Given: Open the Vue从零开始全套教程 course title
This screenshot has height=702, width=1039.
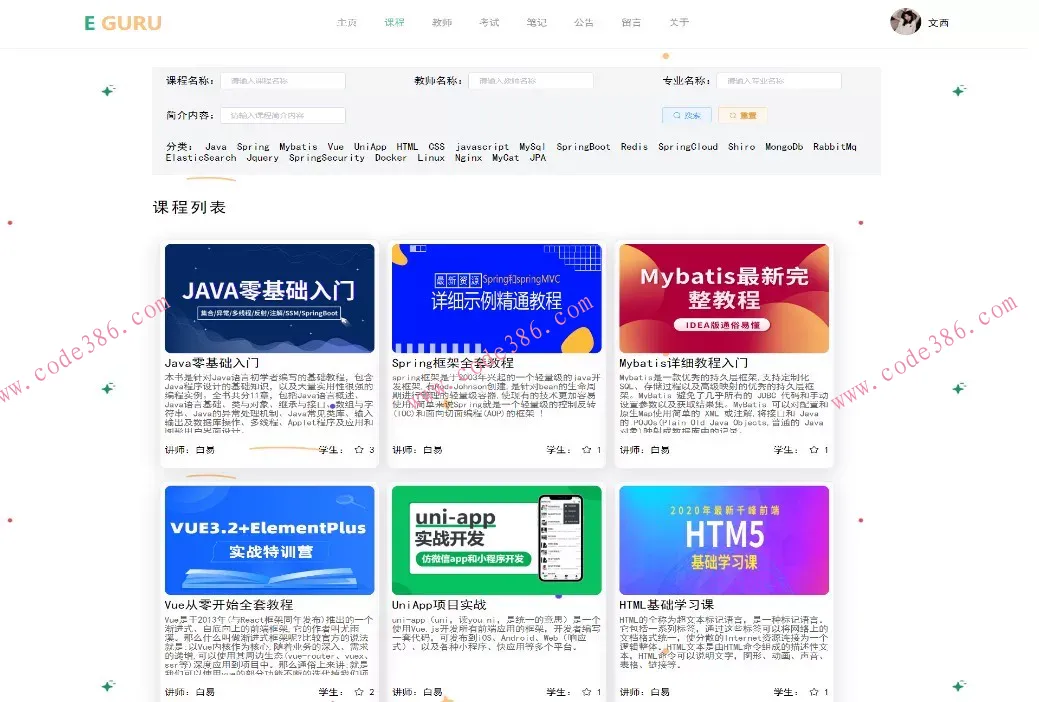Looking at the screenshot, I should pyautogui.click(x=231, y=604).
